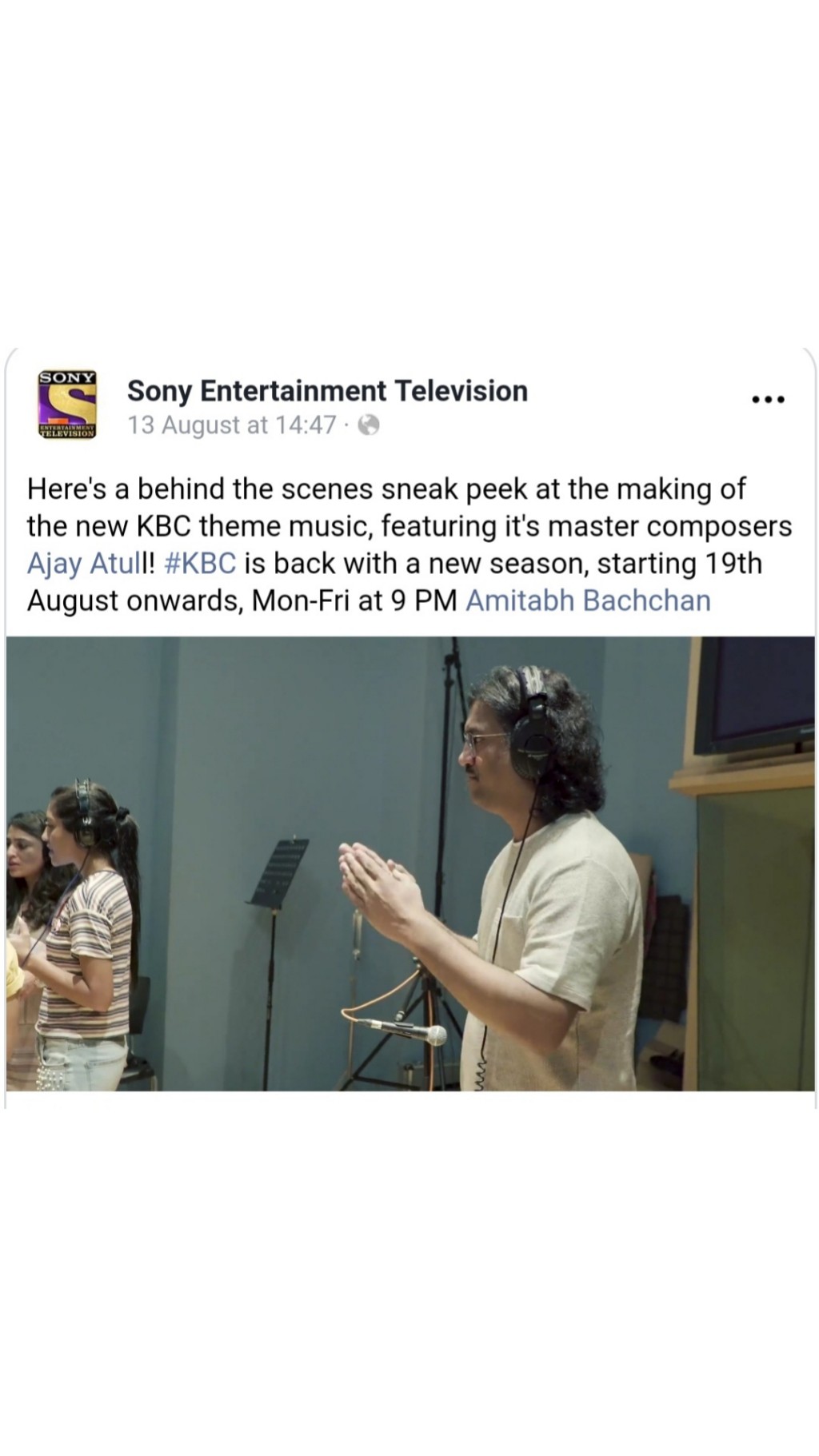The width and height of the screenshot is (819, 1456).
Task: Open the #KBC hashtag
Action: (200, 563)
